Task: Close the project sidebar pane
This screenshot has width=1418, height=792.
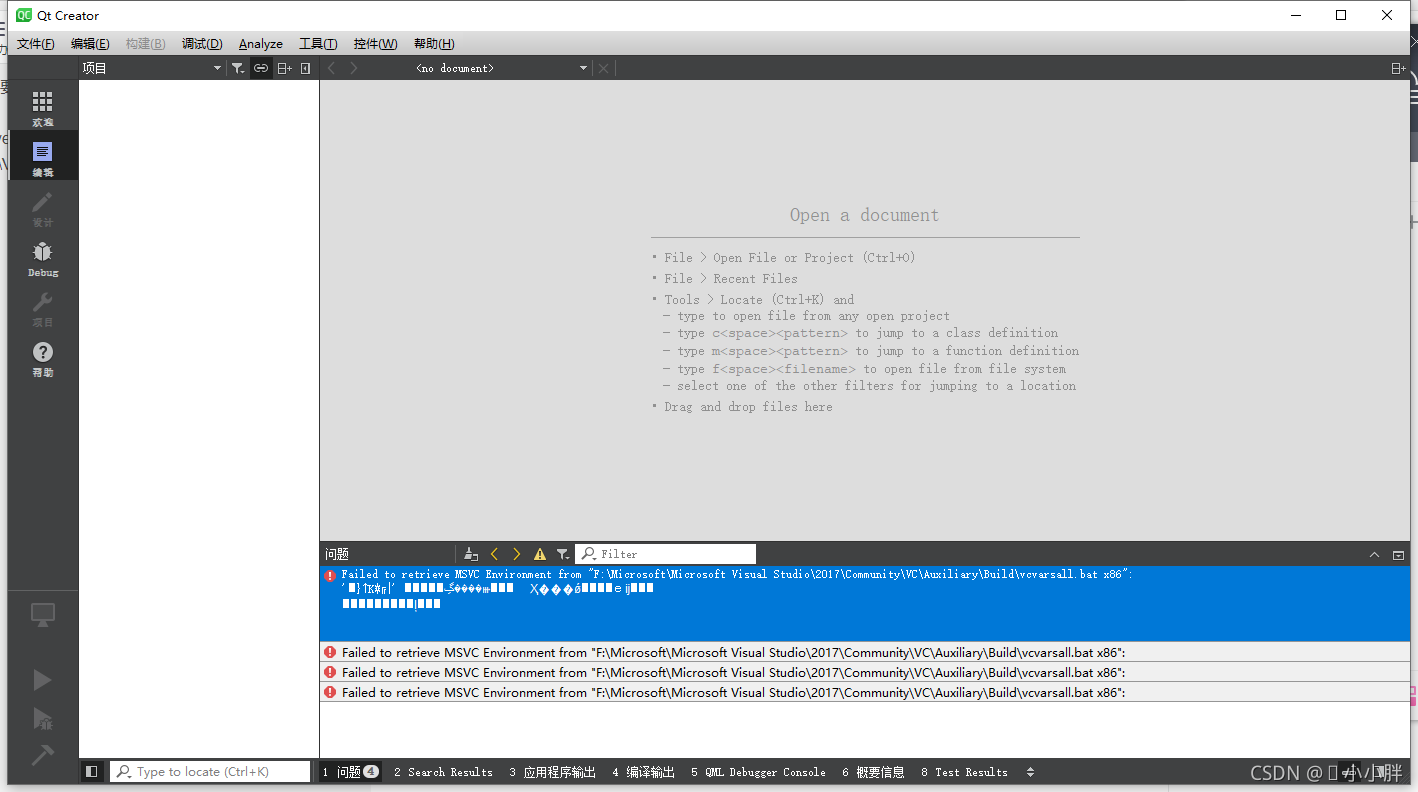Action: point(306,68)
